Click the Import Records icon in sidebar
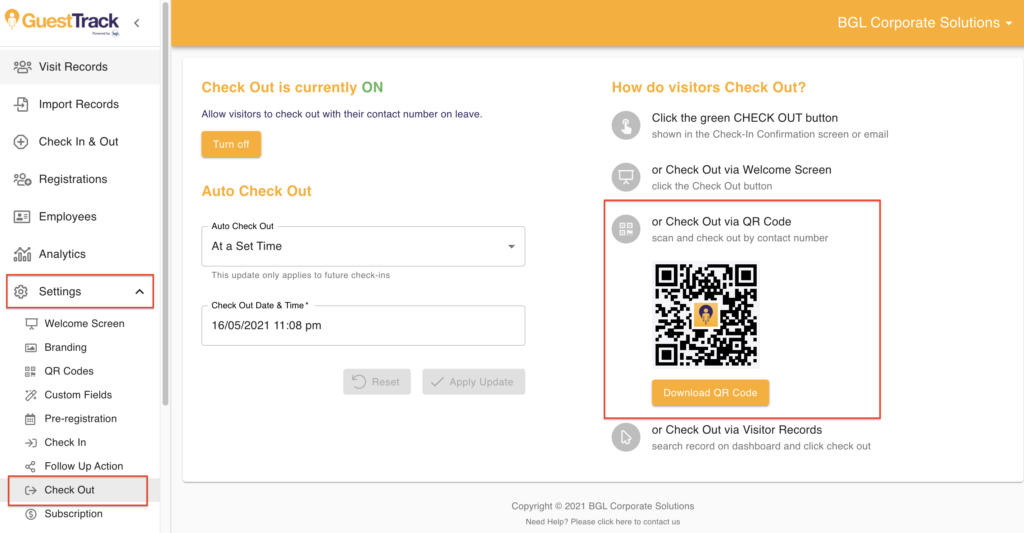1024x533 pixels. pos(22,104)
